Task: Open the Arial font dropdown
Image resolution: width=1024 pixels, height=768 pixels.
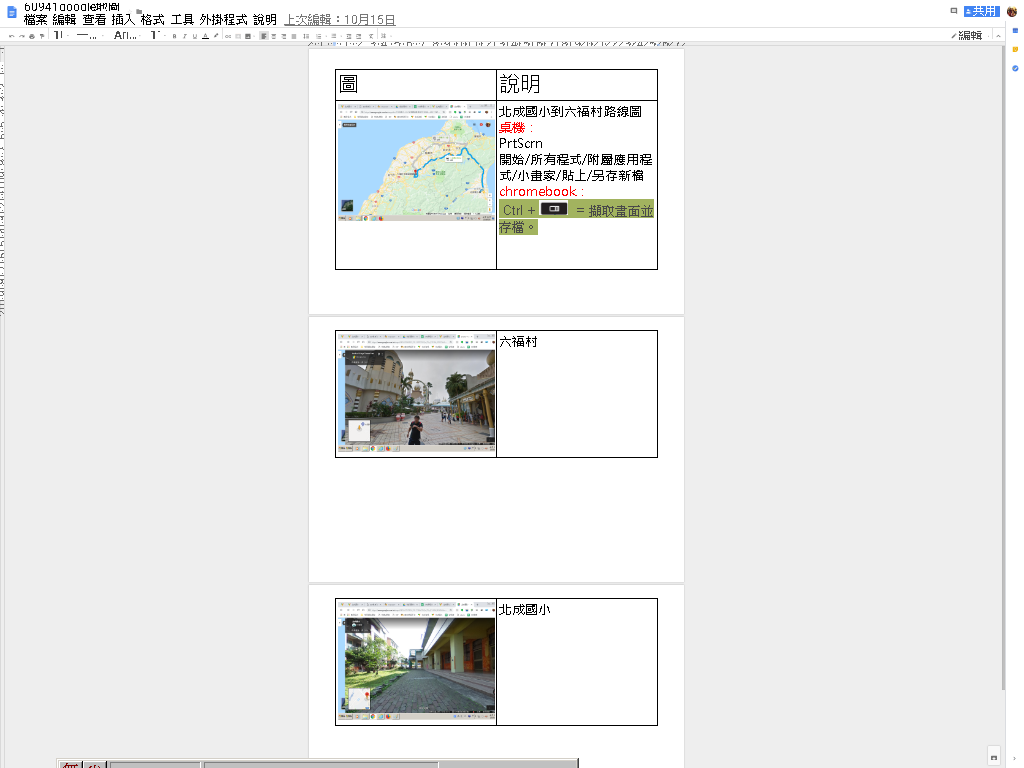Action: (127, 35)
